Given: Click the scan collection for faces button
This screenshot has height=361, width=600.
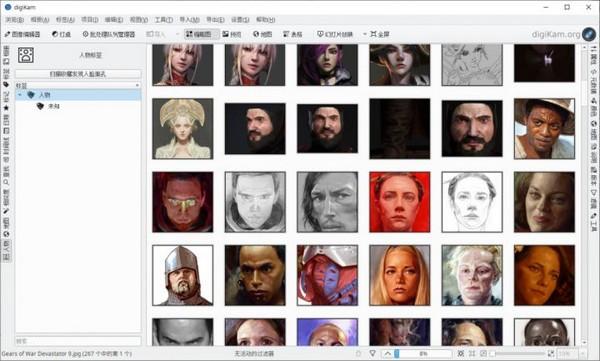Looking at the screenshot, I should click(x=78, y=74).
